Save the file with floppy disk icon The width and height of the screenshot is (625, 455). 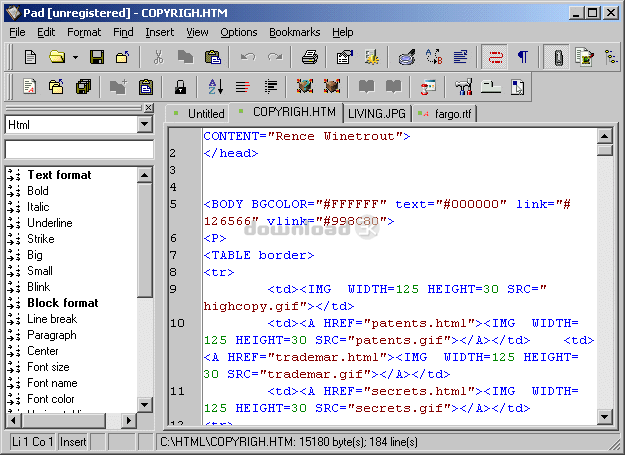click(97, 57)
